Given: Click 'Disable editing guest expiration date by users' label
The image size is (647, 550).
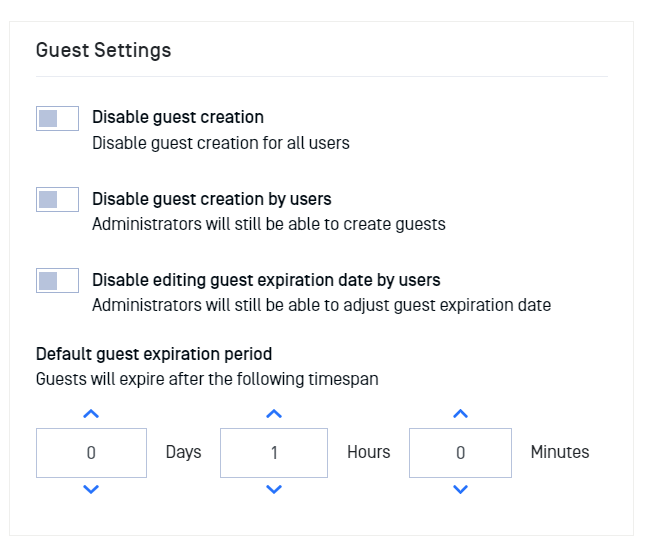Looking at the screenshot, I should 266,280.
